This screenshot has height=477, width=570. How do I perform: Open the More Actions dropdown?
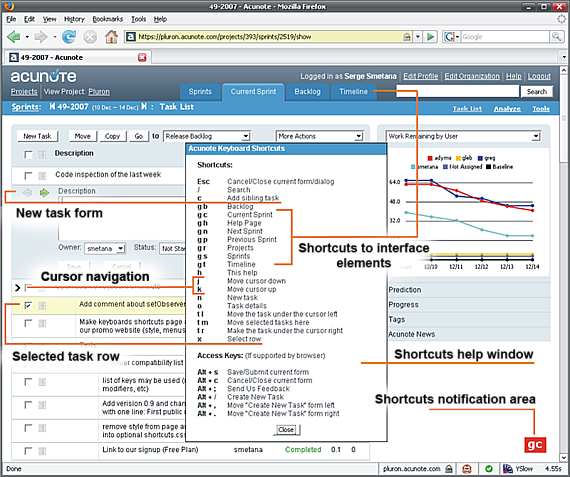coord(320,136)
